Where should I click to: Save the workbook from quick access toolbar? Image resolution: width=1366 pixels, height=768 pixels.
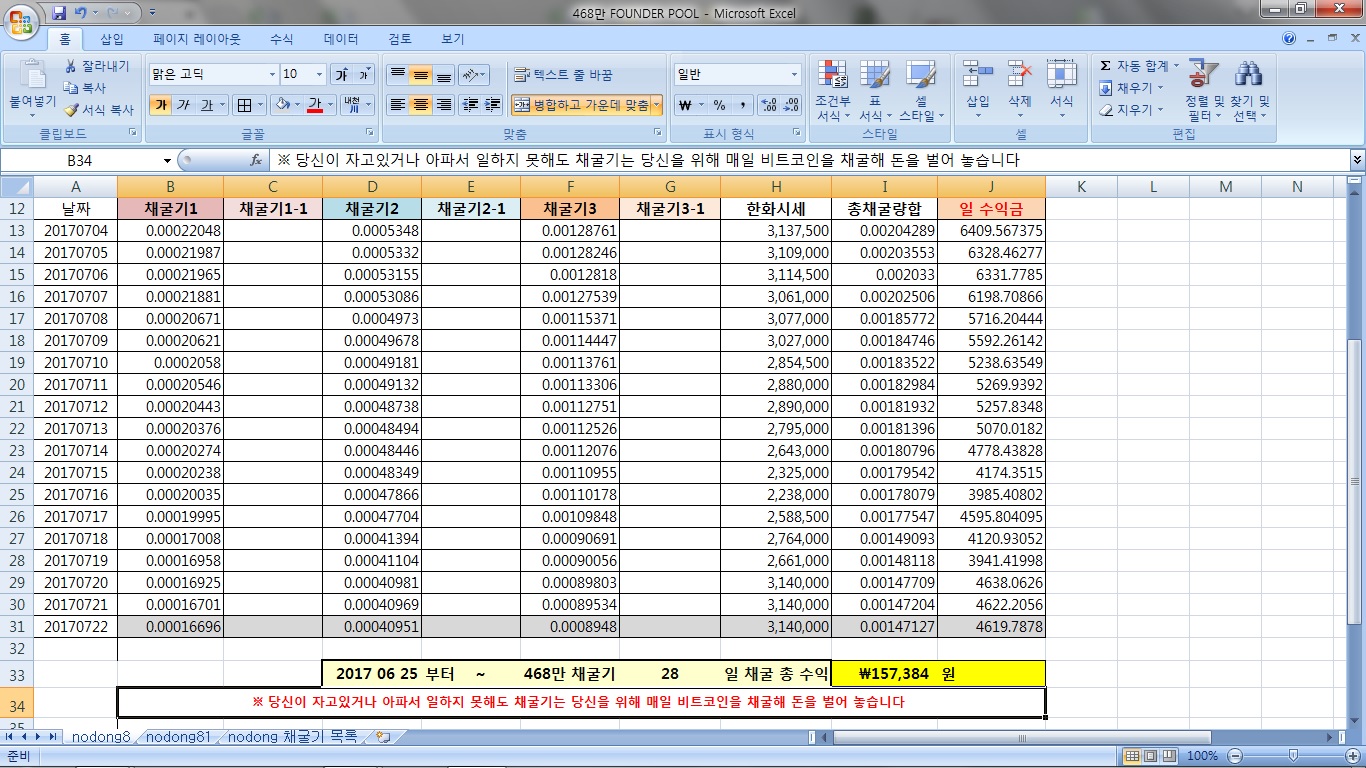(59, 13)
